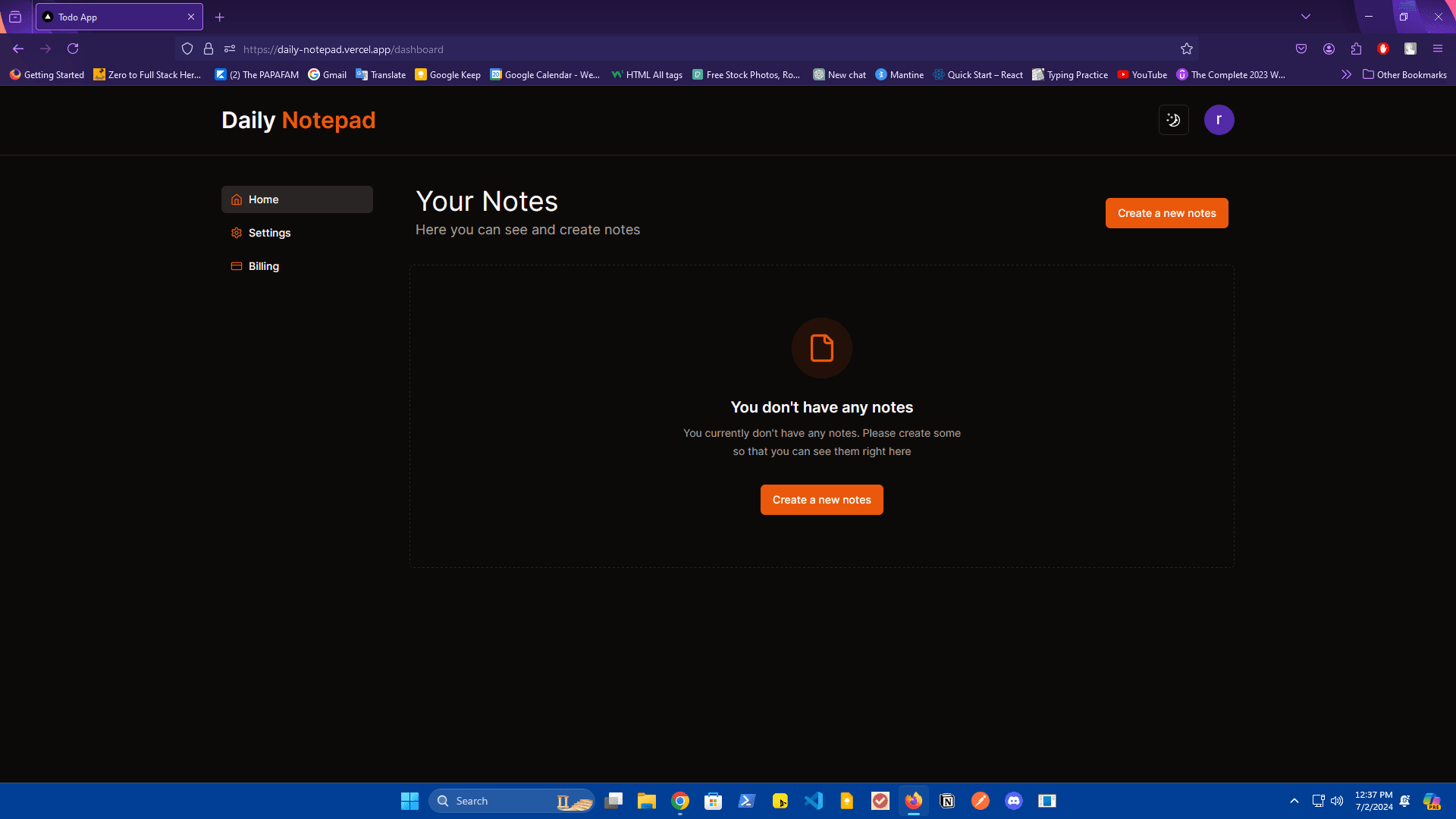
Task: Open a new browser tab
Action: [x=220, y=17]
